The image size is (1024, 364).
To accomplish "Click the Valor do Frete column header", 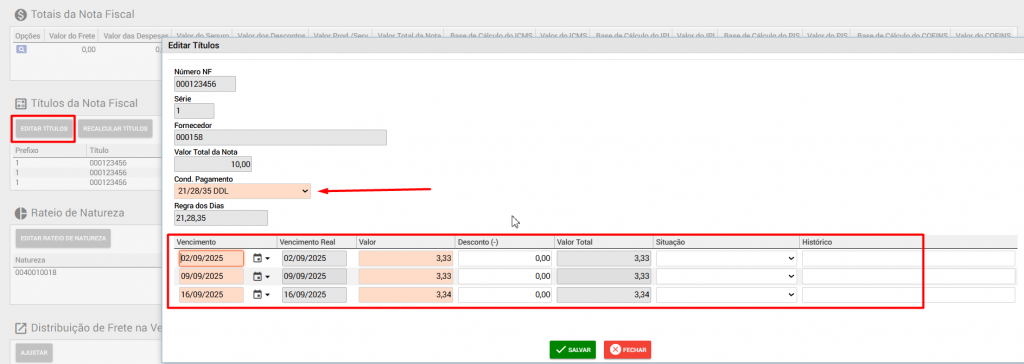I will (72, 36).
